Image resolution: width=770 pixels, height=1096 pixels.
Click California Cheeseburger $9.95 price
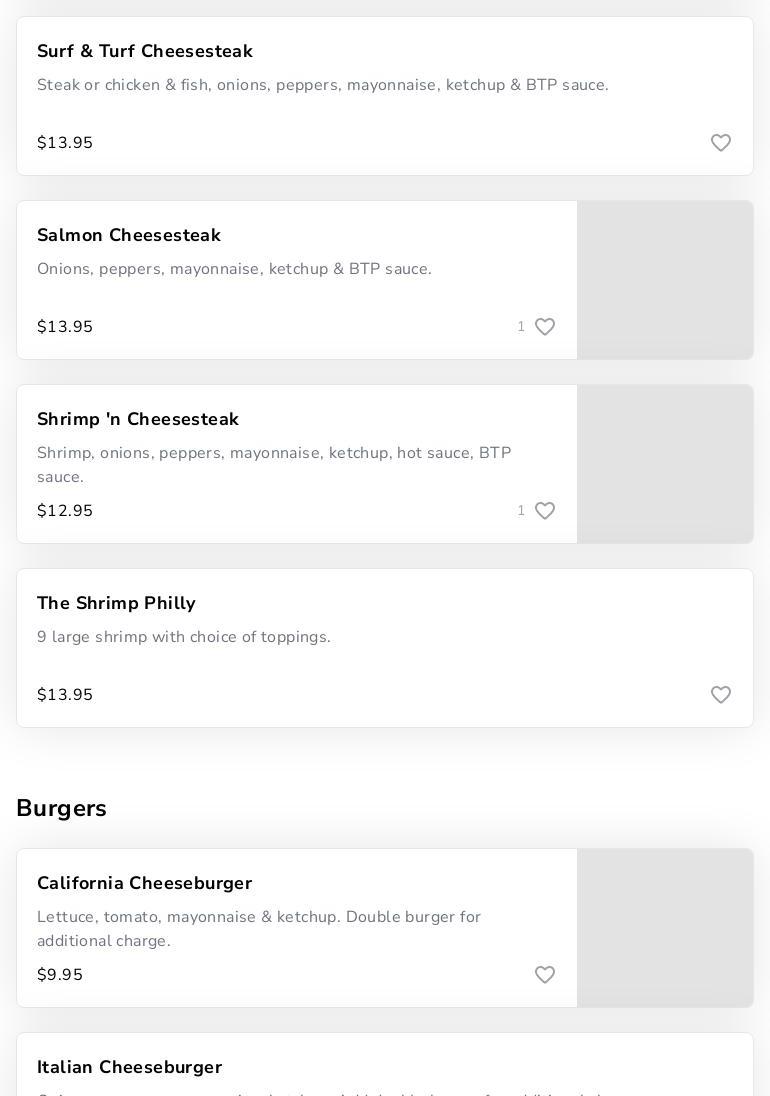click(60, 975)
